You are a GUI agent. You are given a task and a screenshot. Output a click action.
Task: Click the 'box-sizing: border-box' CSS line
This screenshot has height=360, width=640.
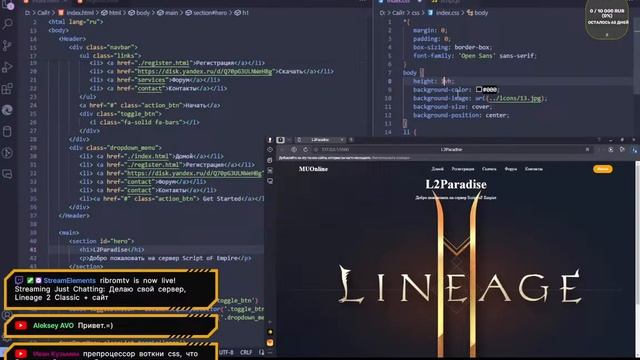(452, 47)
